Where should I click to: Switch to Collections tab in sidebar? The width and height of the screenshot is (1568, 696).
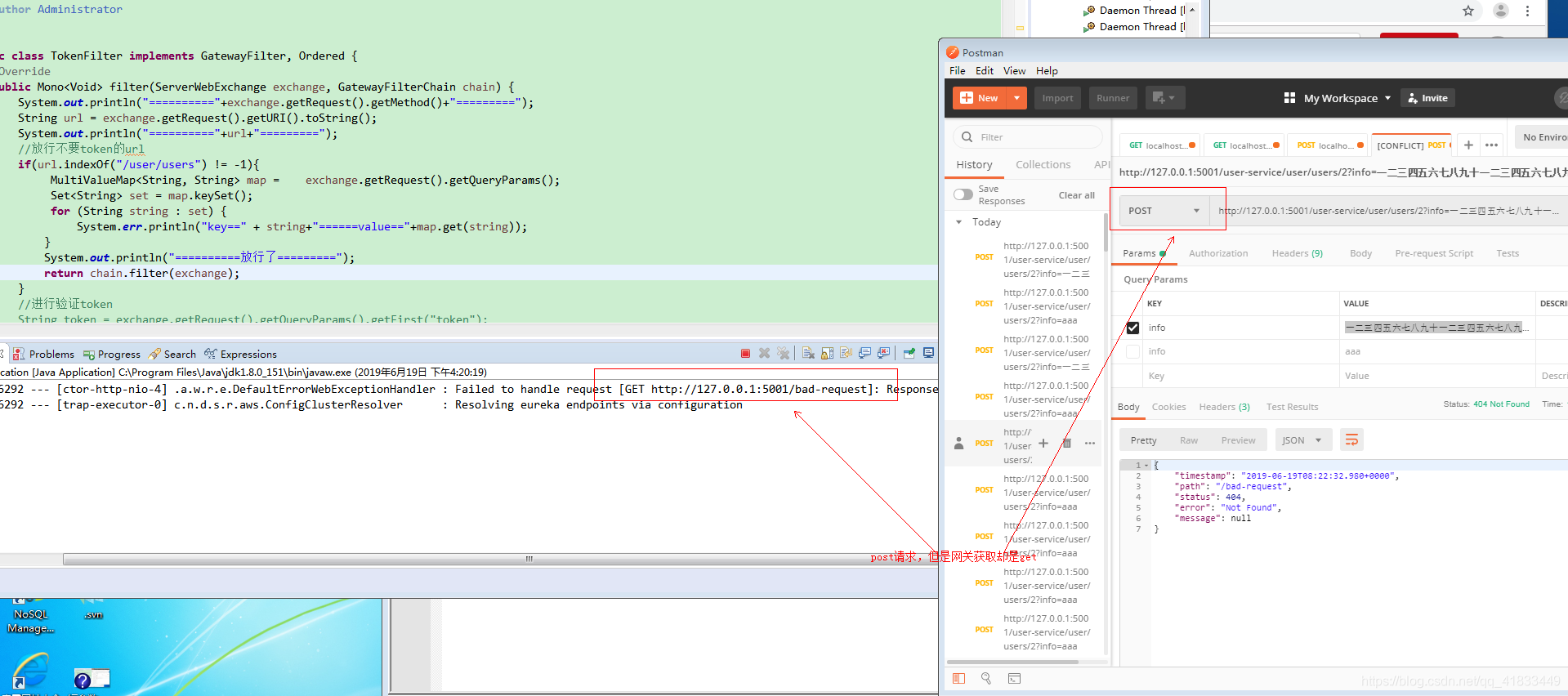click(1043, 165)
